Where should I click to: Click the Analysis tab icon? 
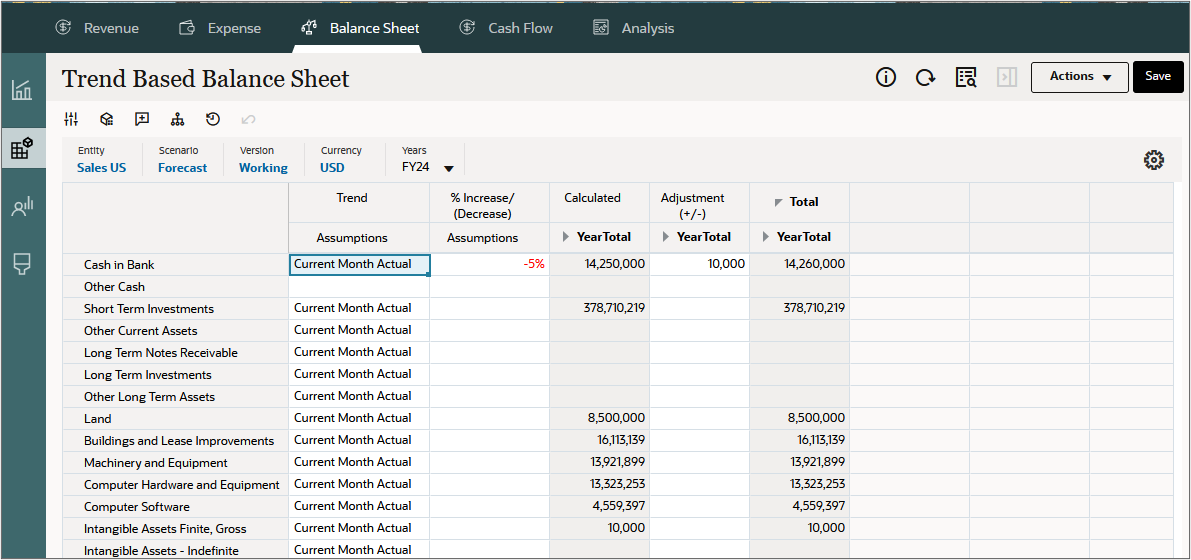[602, 28]
